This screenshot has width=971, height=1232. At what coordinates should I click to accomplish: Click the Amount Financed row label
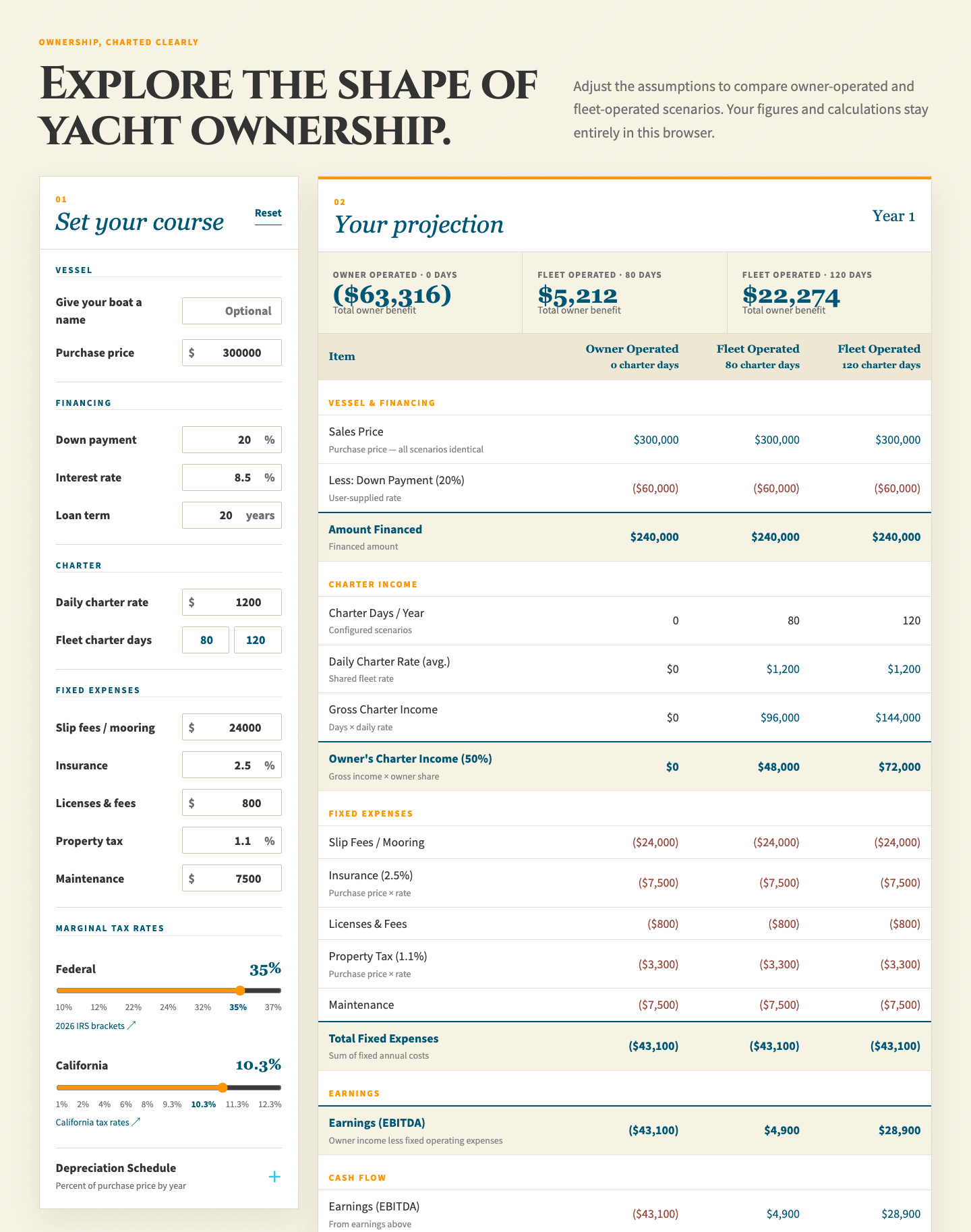(x=376, y=529)
